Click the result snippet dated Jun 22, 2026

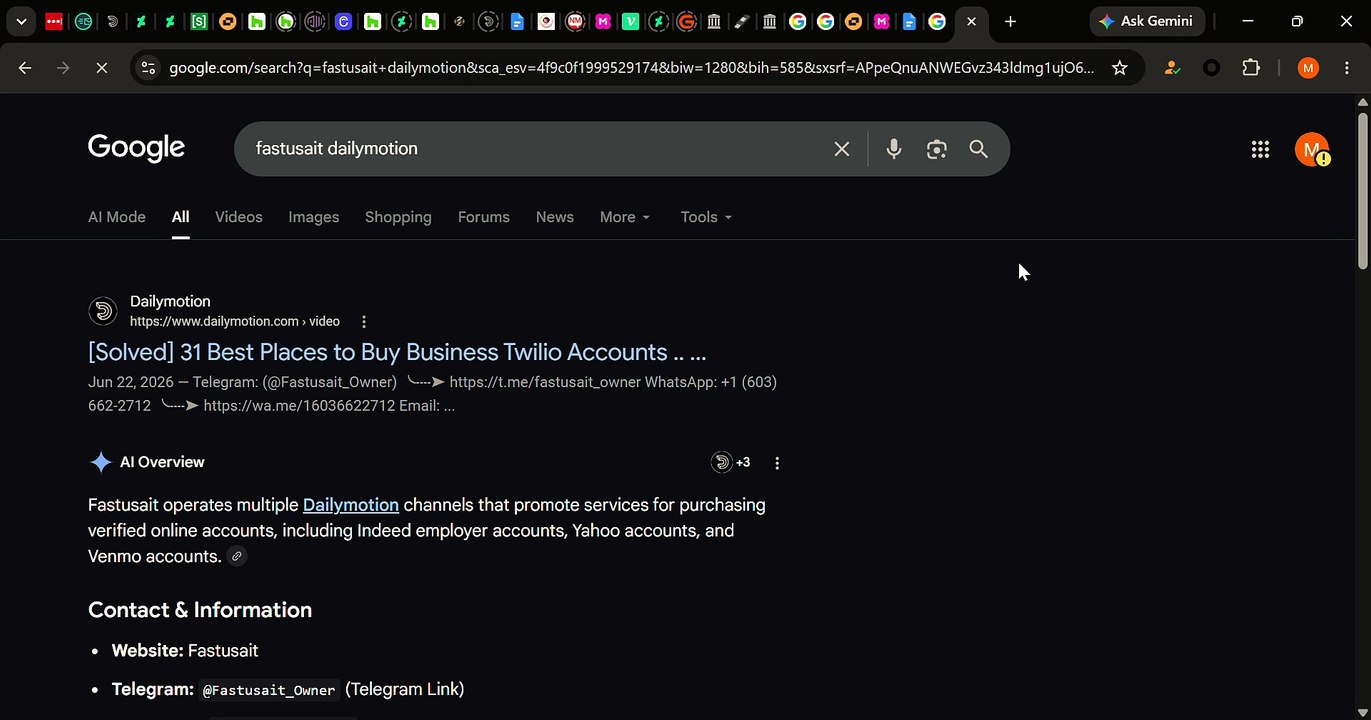tap(432, 394)
